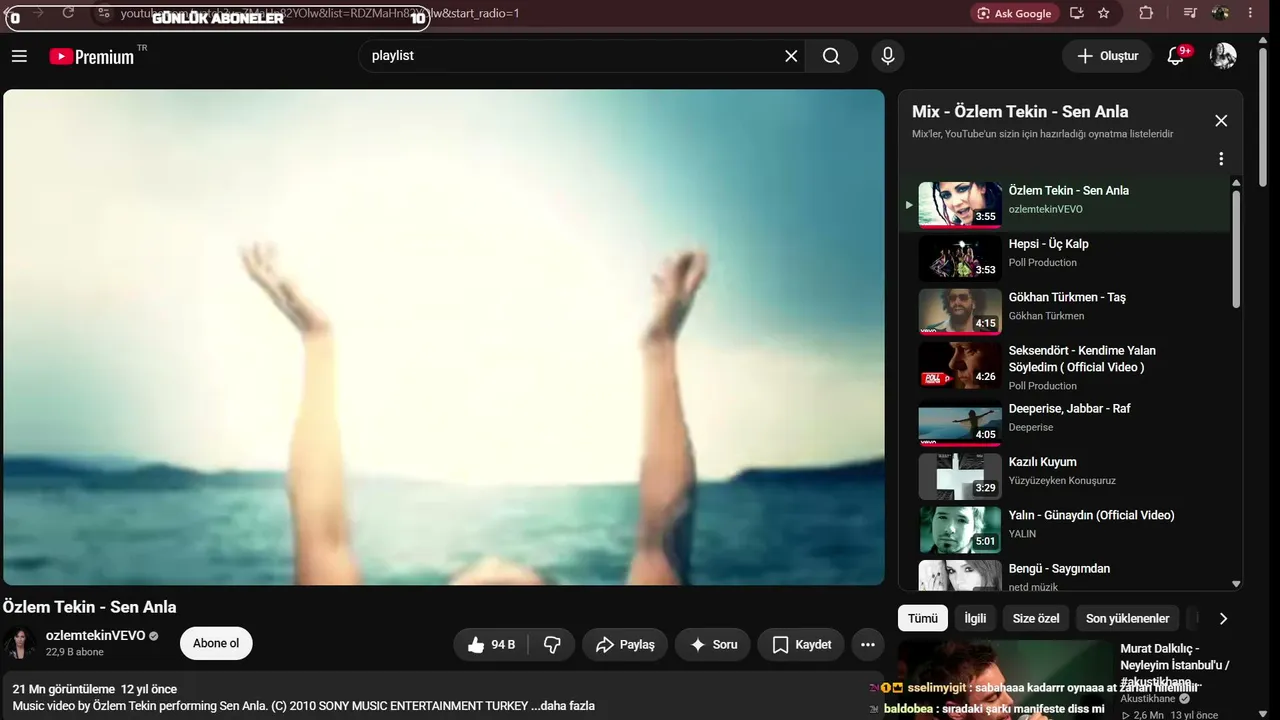The width and height of the screenshot is (1280, 720).
Task: Open the Soru ask button
Action: [713, 645]
